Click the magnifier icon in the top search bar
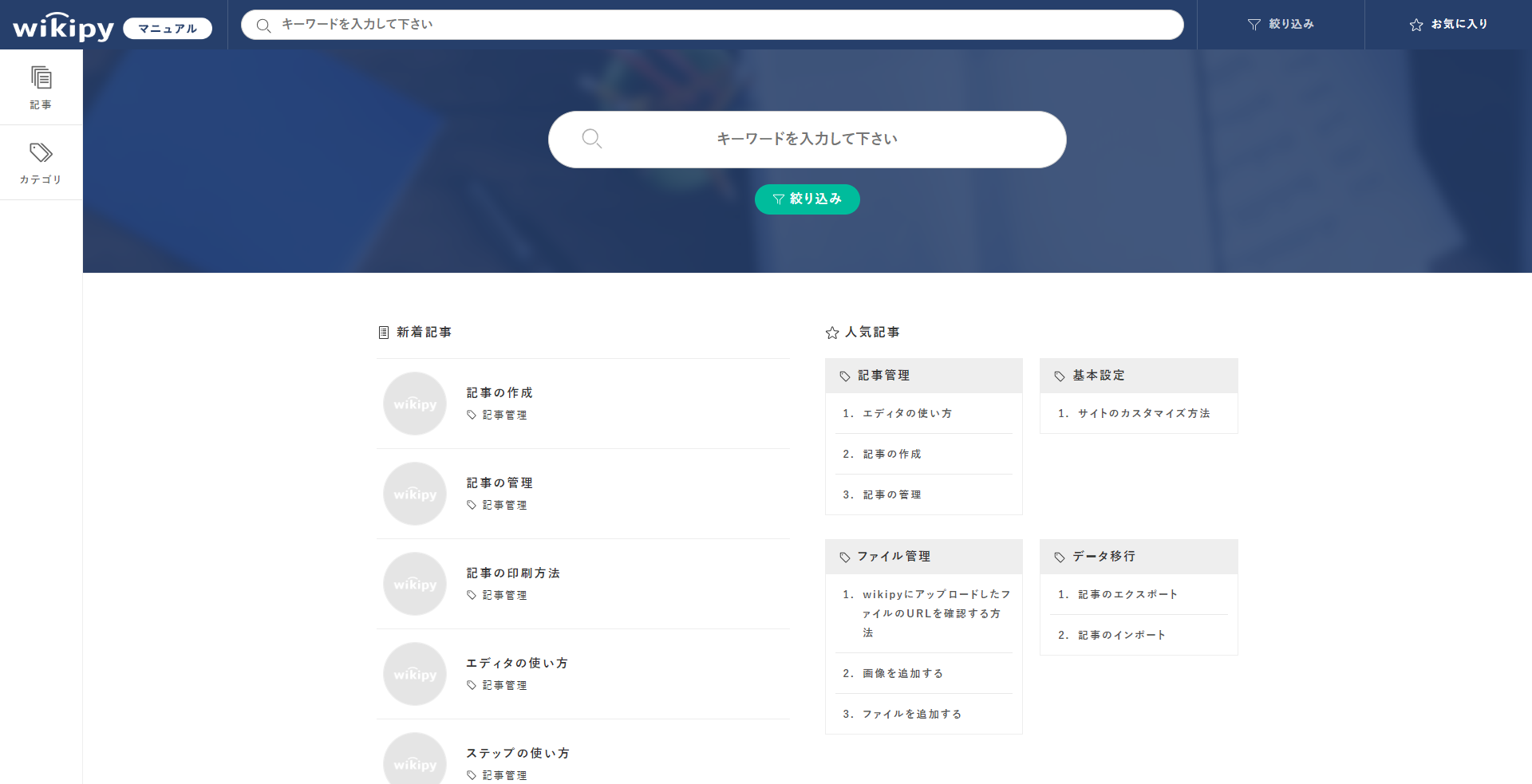 pos(263,26)
